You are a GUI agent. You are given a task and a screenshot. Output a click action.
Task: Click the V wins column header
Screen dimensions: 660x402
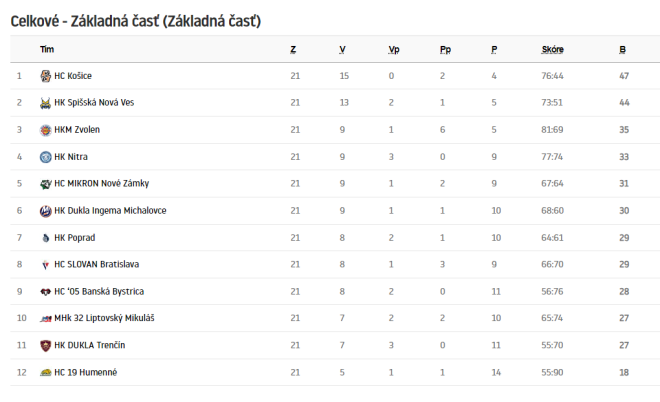[342, 49]
